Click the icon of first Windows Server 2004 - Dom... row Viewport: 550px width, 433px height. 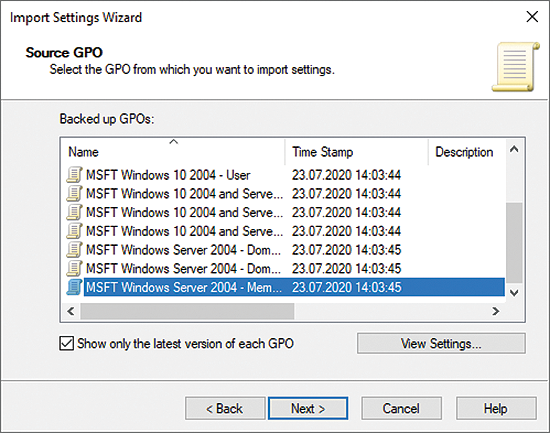tap(74, 249)
